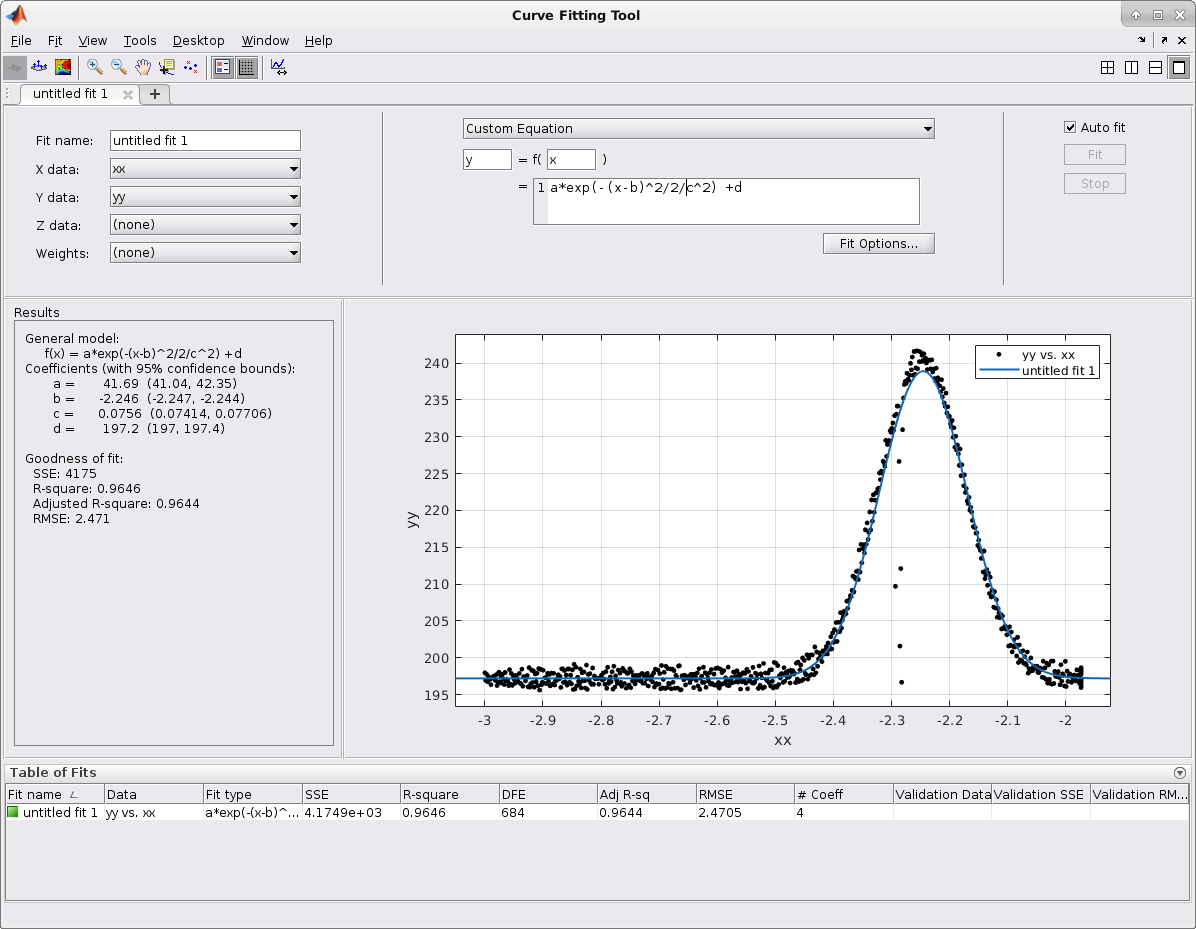
Task: Toggle the Grid toolbar button
Action: tap(246, 67)
